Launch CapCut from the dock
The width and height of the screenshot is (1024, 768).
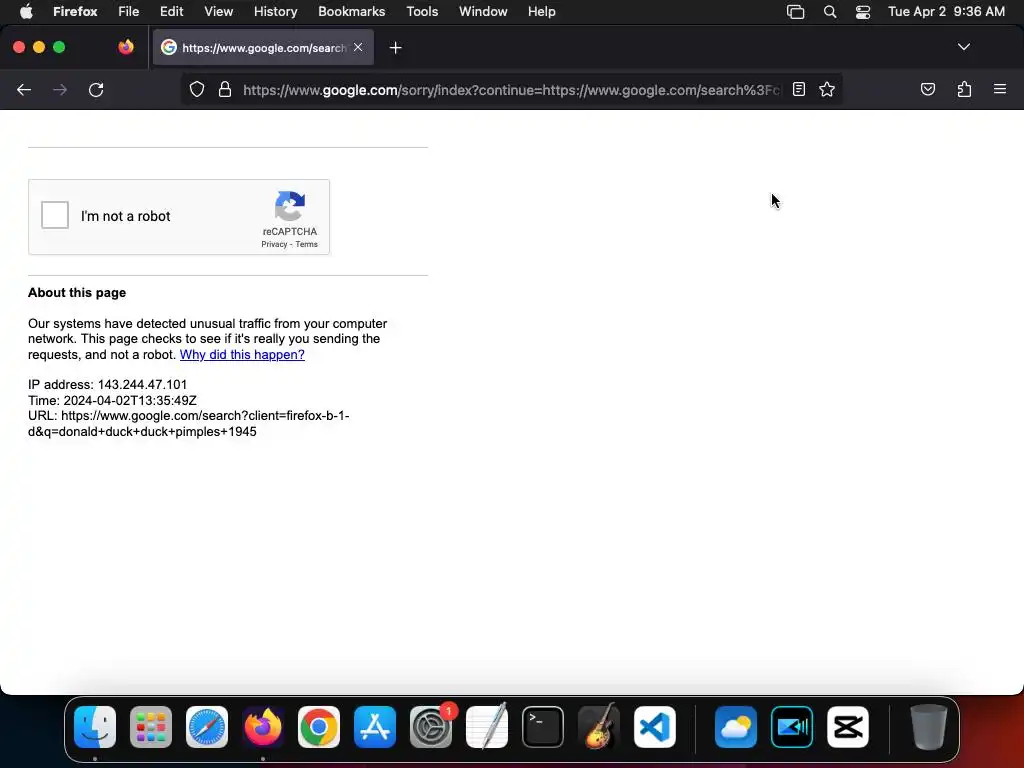tap(848, 727)
